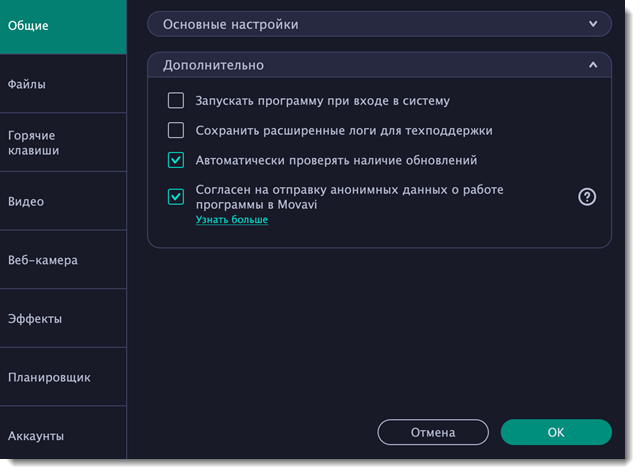Switch to the Планировщик tab
The width and height of the screenshot is (640, 474).
point(63,377)
